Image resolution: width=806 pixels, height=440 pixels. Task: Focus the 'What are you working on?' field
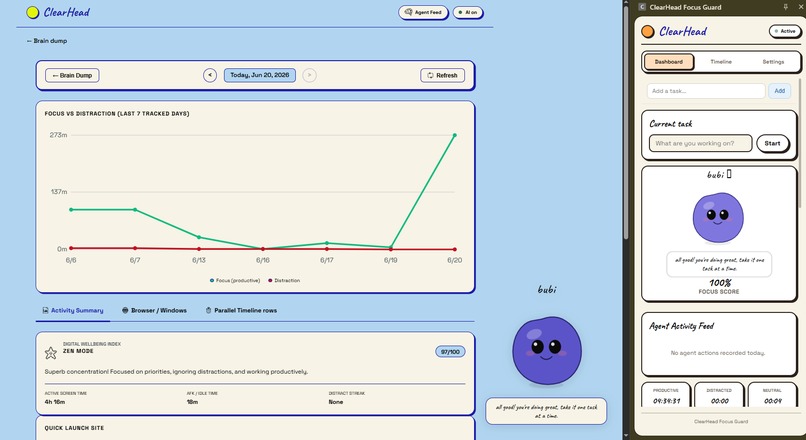coord(700,143)
